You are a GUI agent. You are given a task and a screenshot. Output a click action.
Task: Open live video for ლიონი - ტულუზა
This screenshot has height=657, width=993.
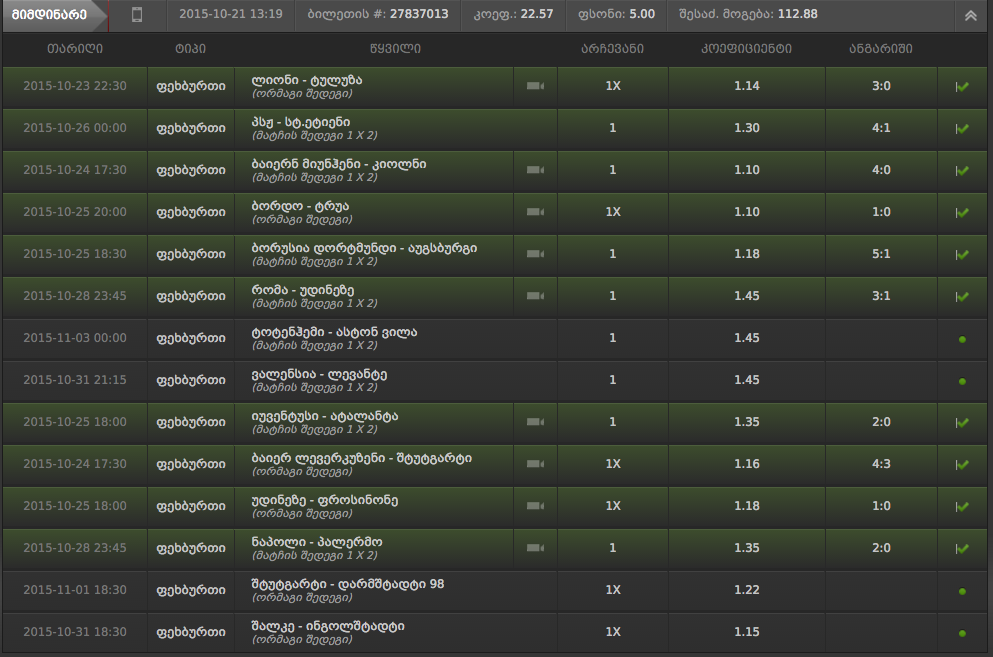(535, 86)
